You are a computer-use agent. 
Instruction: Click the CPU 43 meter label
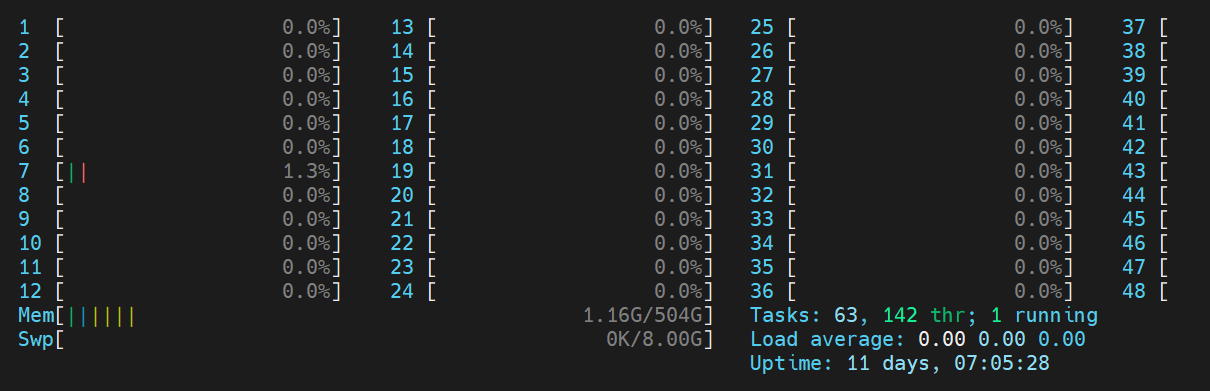(x=1134, y=171)
